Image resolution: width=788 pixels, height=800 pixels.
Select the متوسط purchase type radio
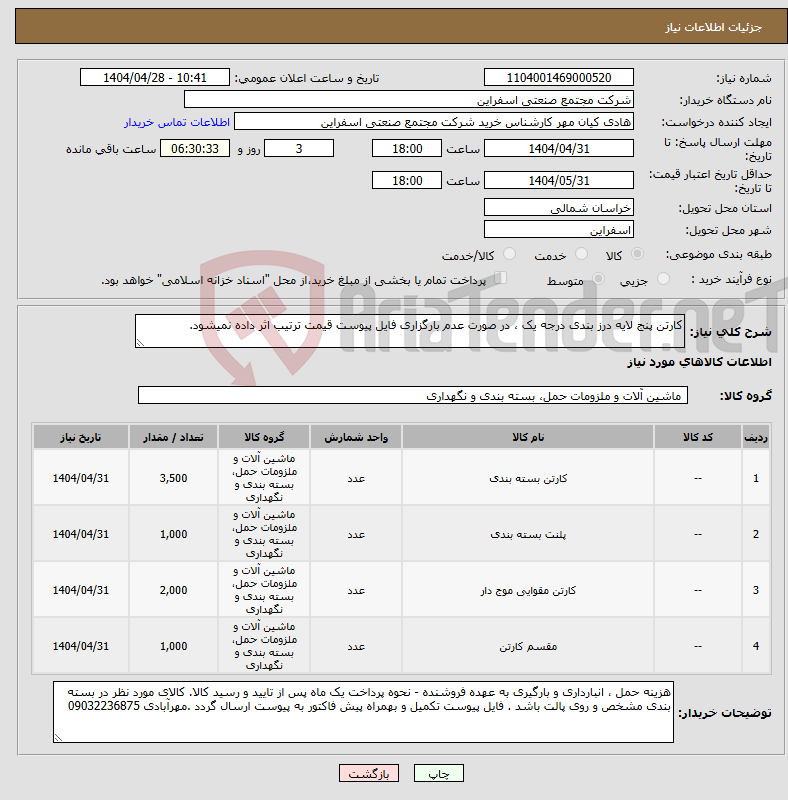(x=598, y=279)
